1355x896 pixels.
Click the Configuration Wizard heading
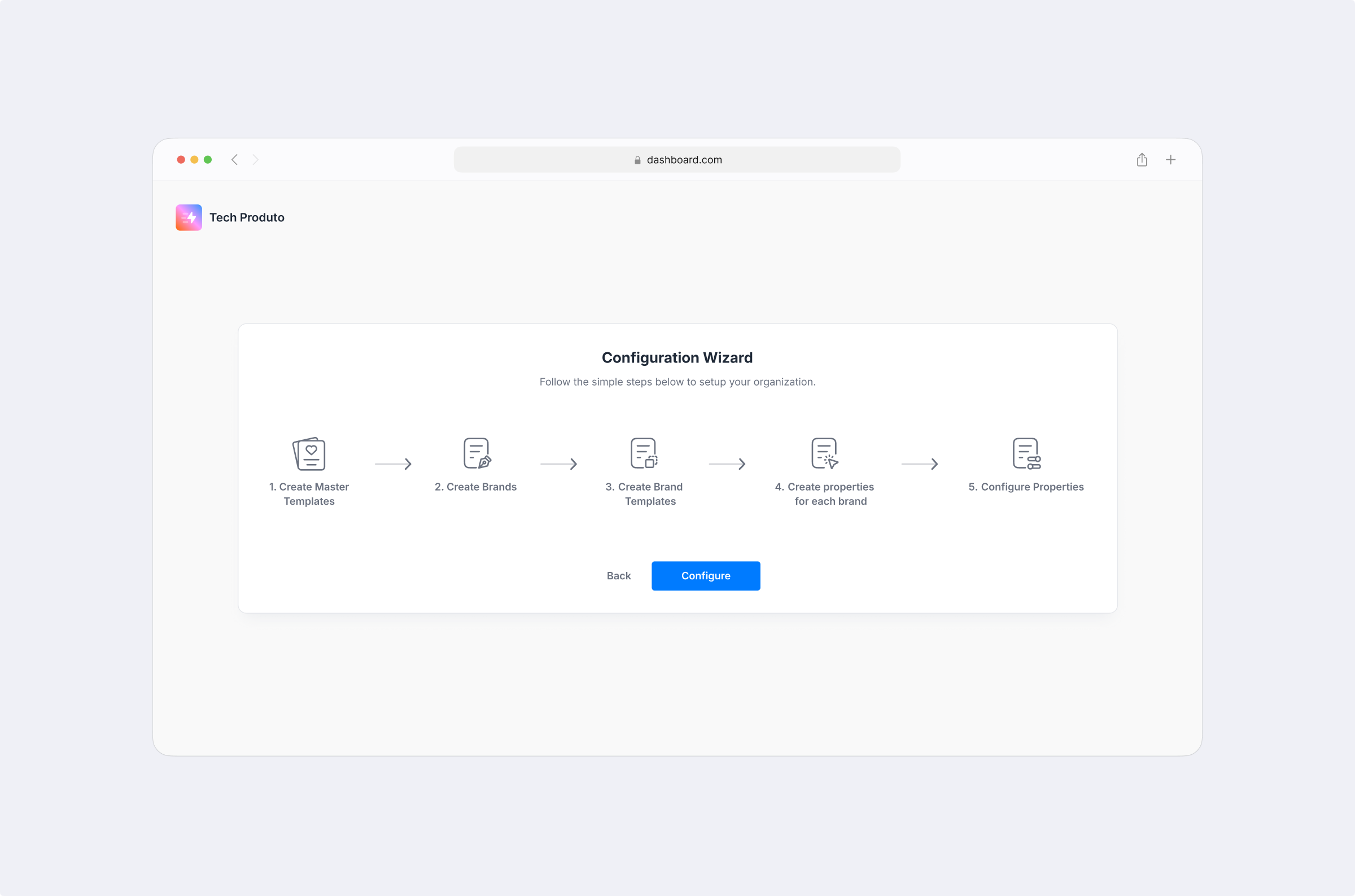tap(677, 357)
